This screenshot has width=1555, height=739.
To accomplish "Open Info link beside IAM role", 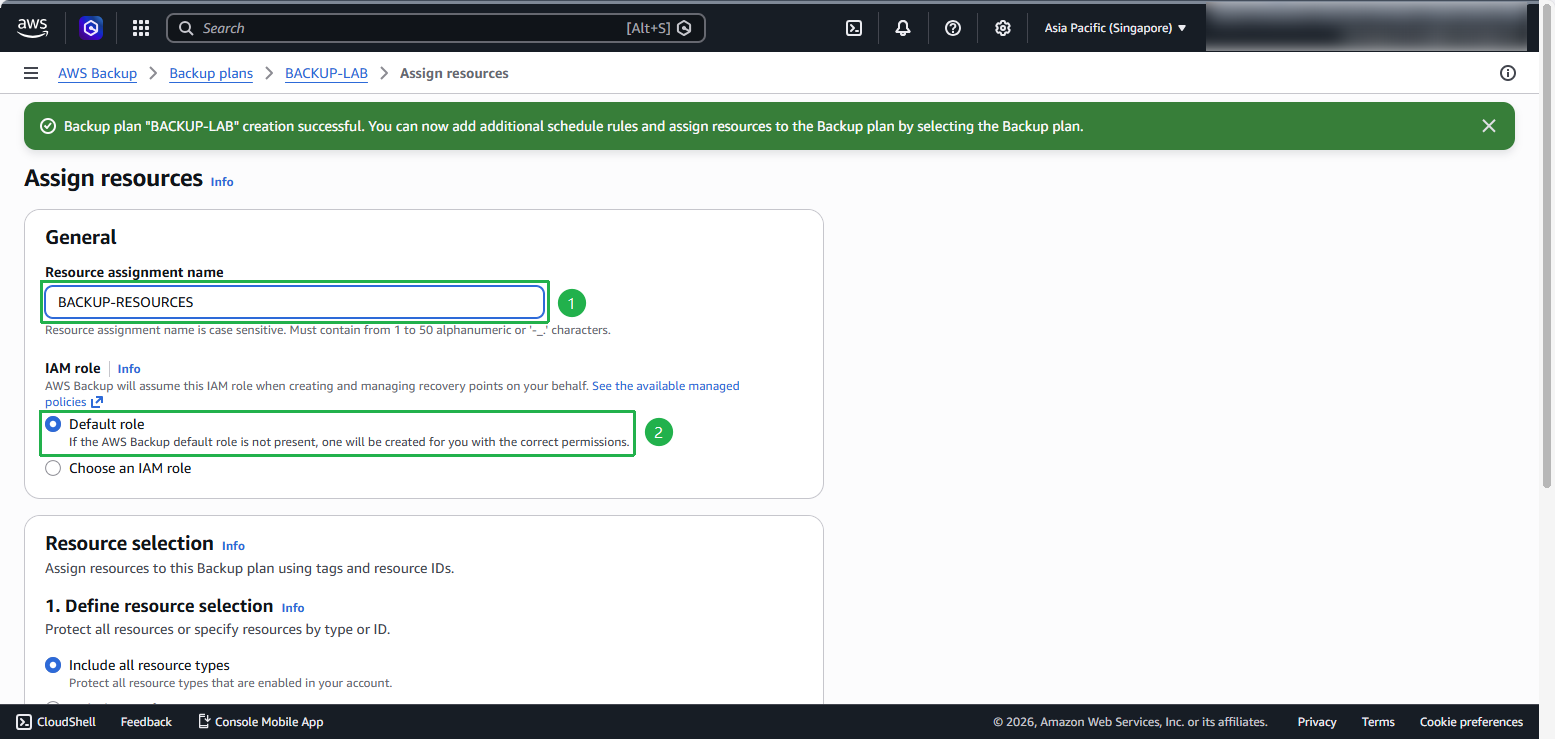I will [129, 369].
